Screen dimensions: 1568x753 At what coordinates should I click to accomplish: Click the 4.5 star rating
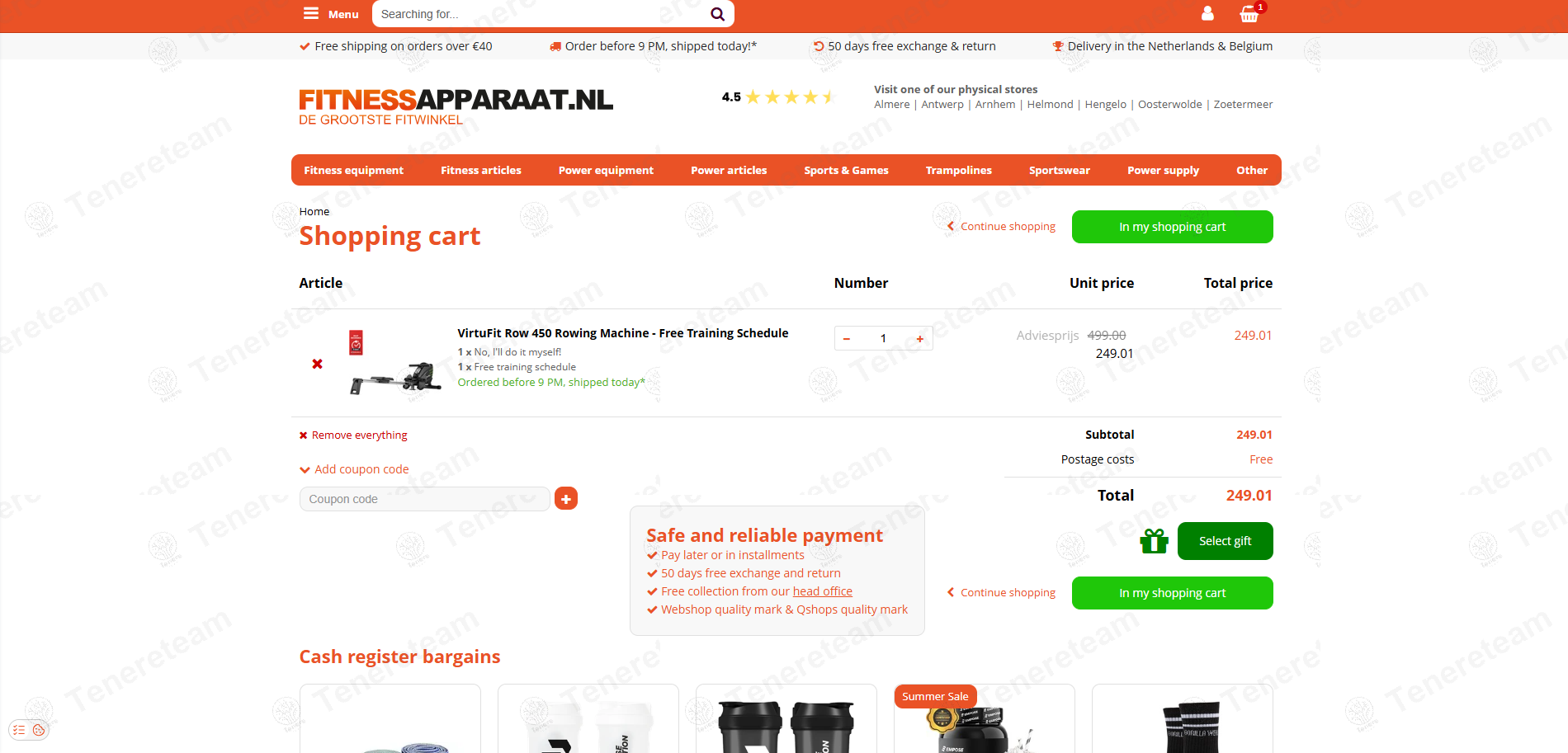pos(778,97)
